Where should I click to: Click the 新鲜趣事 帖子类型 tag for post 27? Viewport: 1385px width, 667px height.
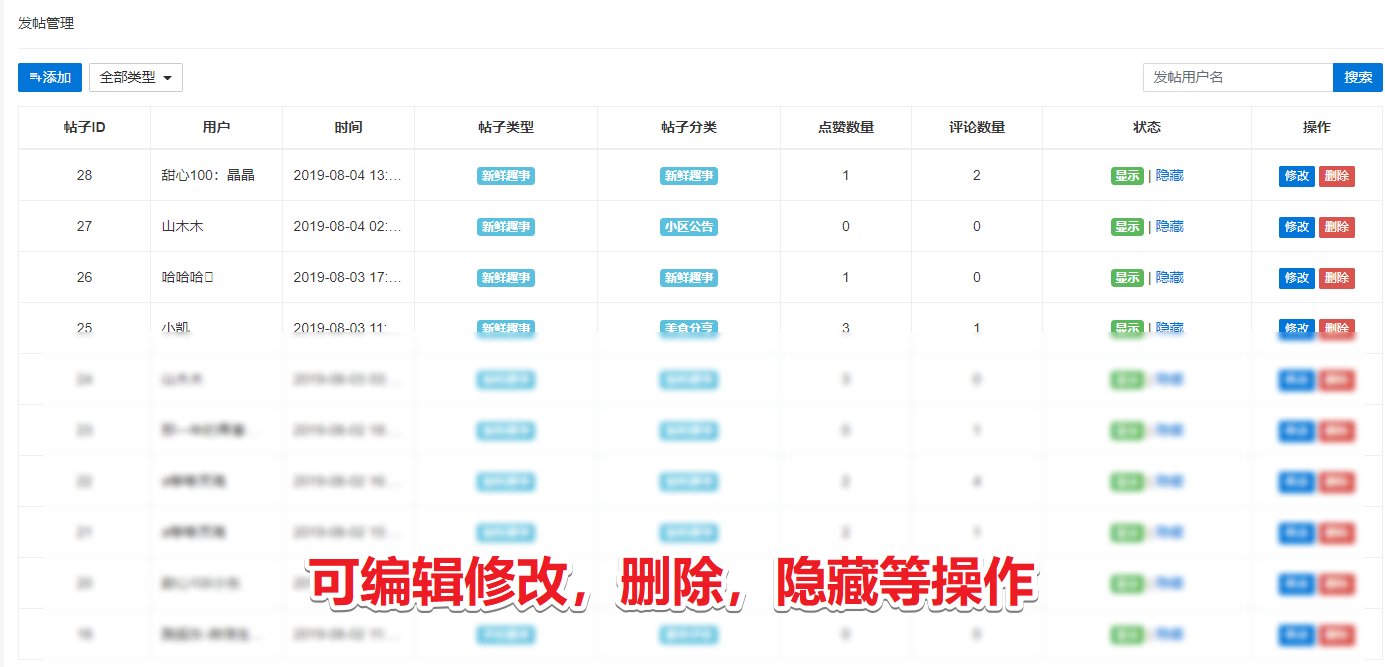pos(506,227)
